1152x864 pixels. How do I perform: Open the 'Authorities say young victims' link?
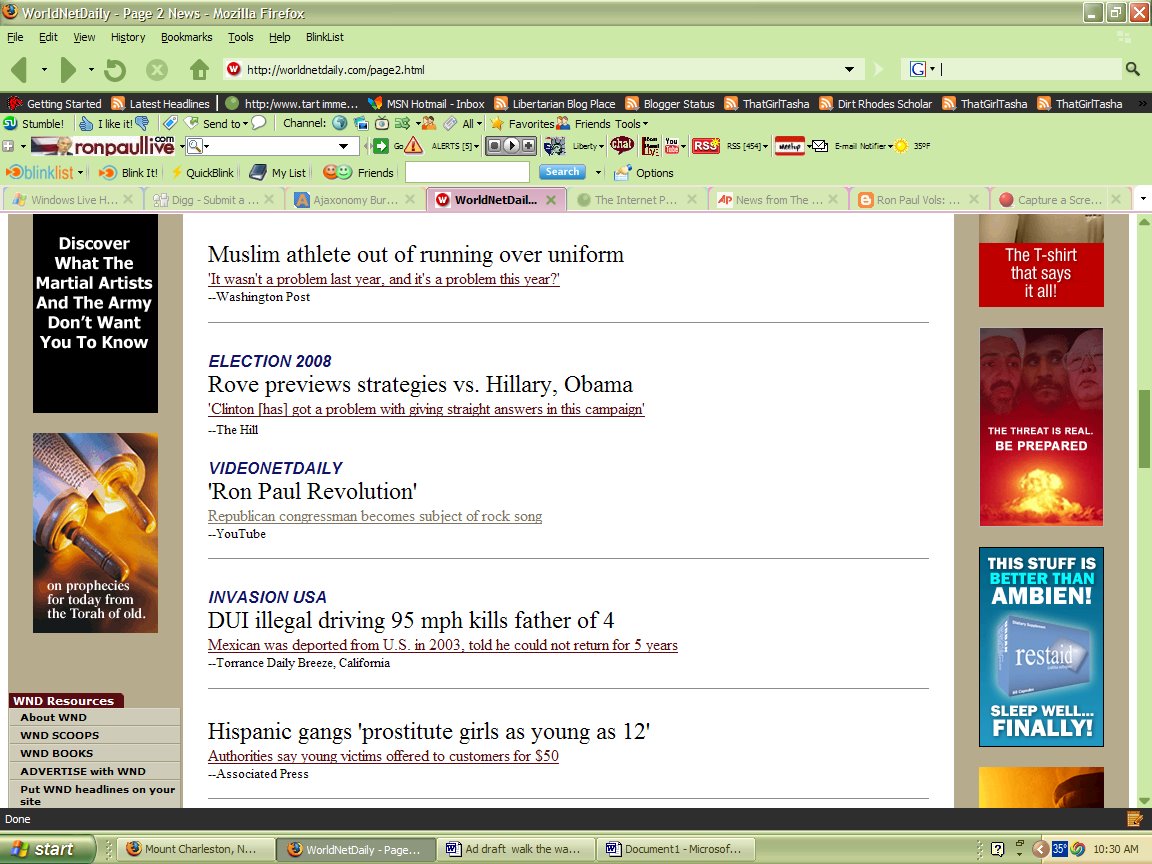[x=383, y=756]
